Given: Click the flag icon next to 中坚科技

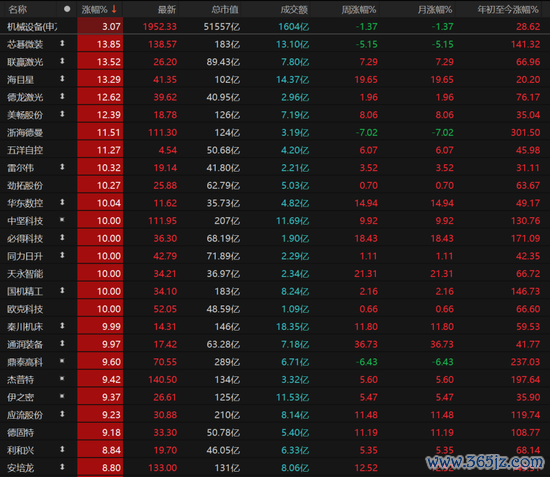Looking at the screenshot, I should point(62,220).
